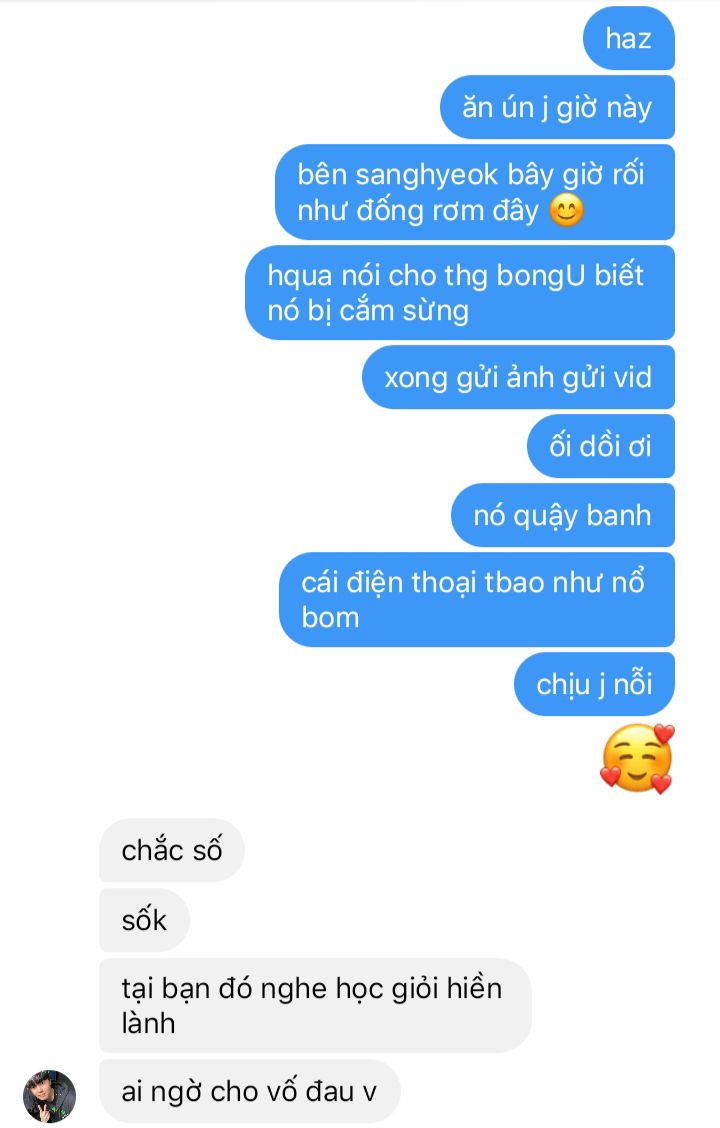Screen dimensions: 720x1128
Task: Select the received 'sốk' message bubble
Action: coord(145,920)
